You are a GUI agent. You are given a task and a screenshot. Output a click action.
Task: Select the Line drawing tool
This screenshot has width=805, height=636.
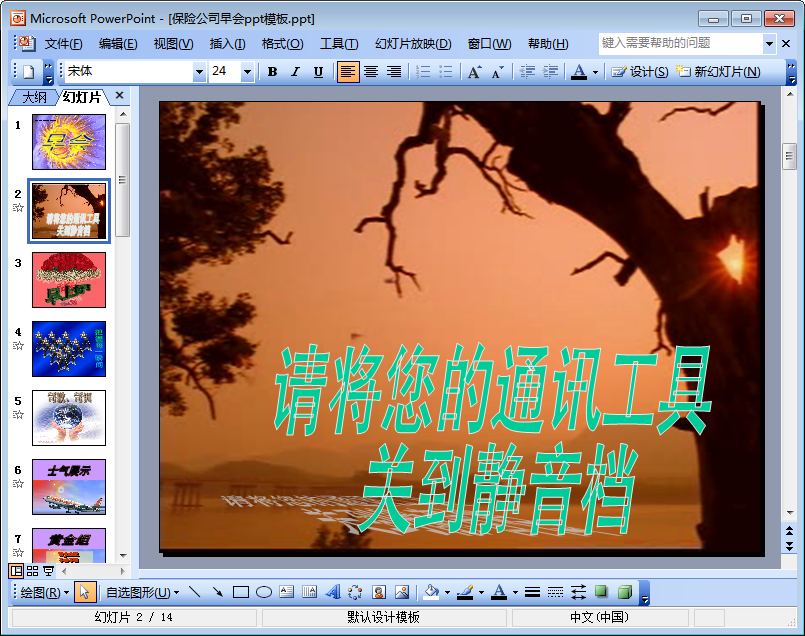pyautogui.click(x=195, y=592)
